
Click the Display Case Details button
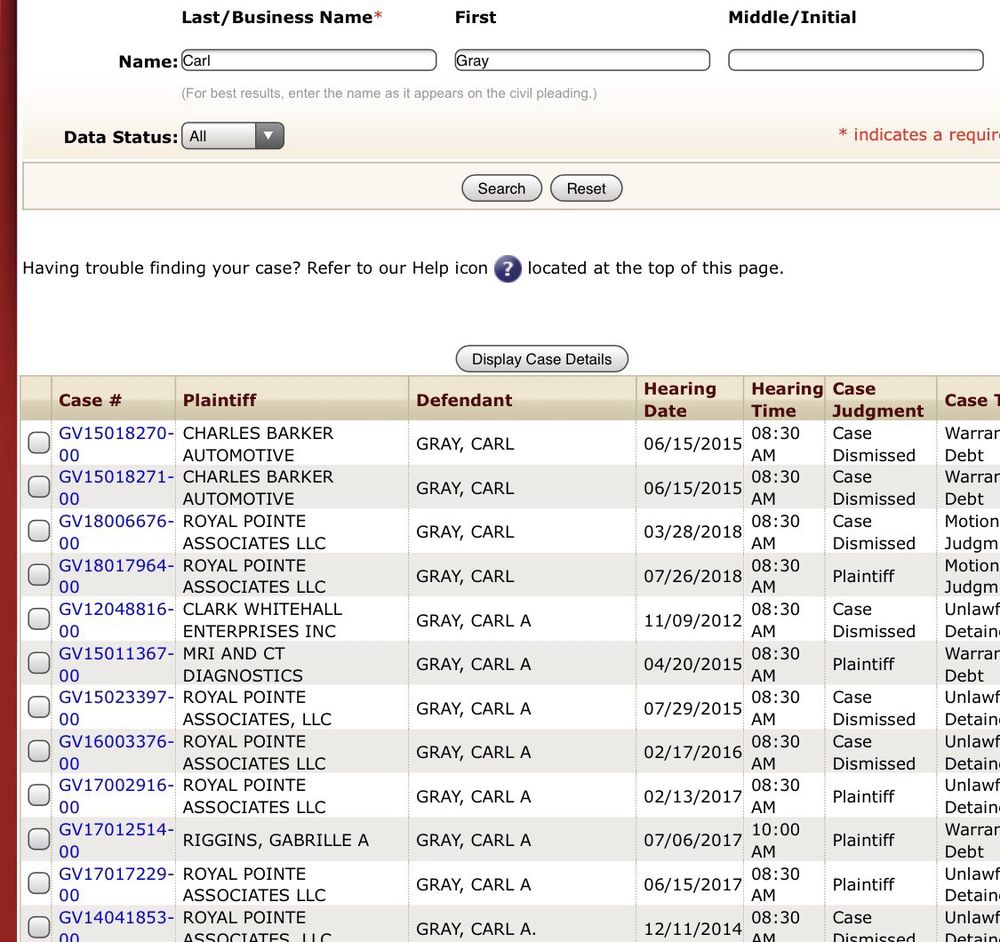pyautogui.click(x=542, y=359)
